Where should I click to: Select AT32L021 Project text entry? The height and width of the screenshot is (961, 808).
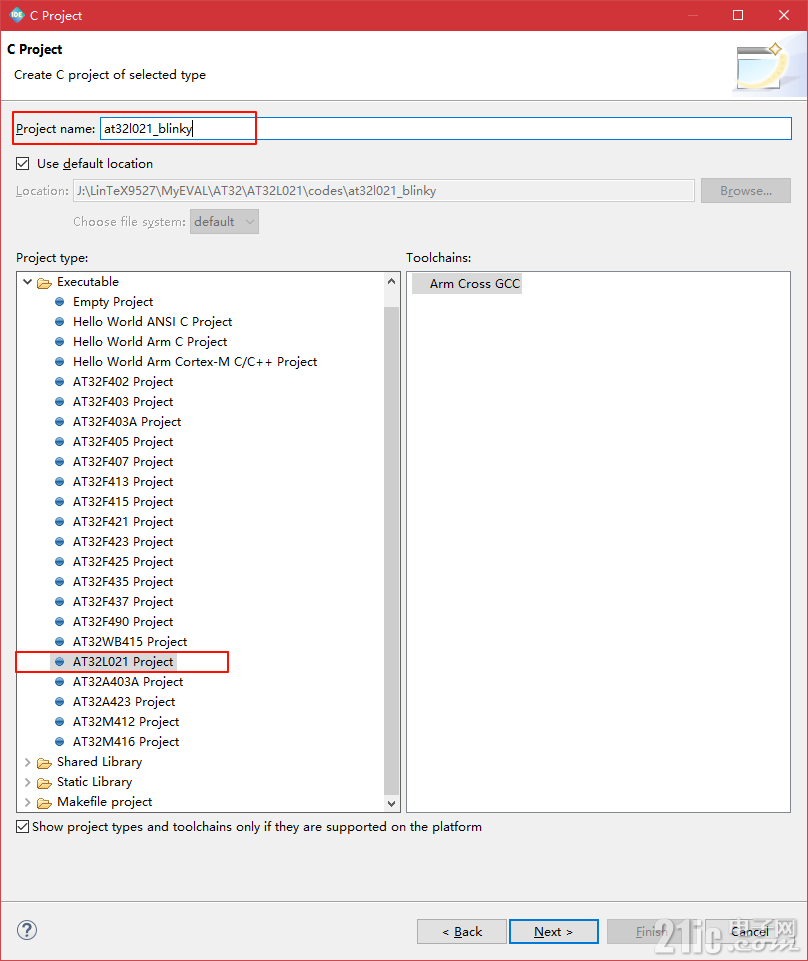[x=123, y=661]
